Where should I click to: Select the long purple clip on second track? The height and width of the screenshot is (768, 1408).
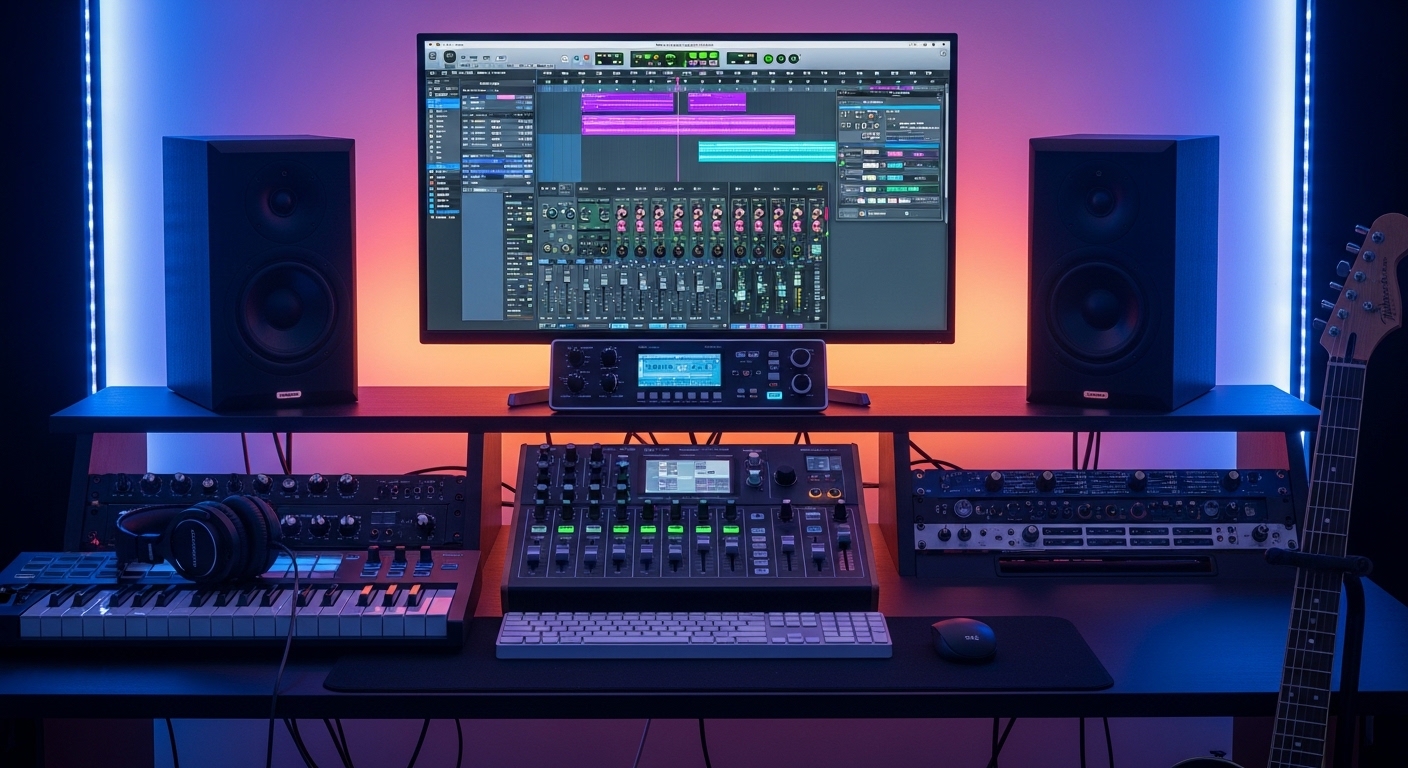pyautogui.click(x=688, y=125)
